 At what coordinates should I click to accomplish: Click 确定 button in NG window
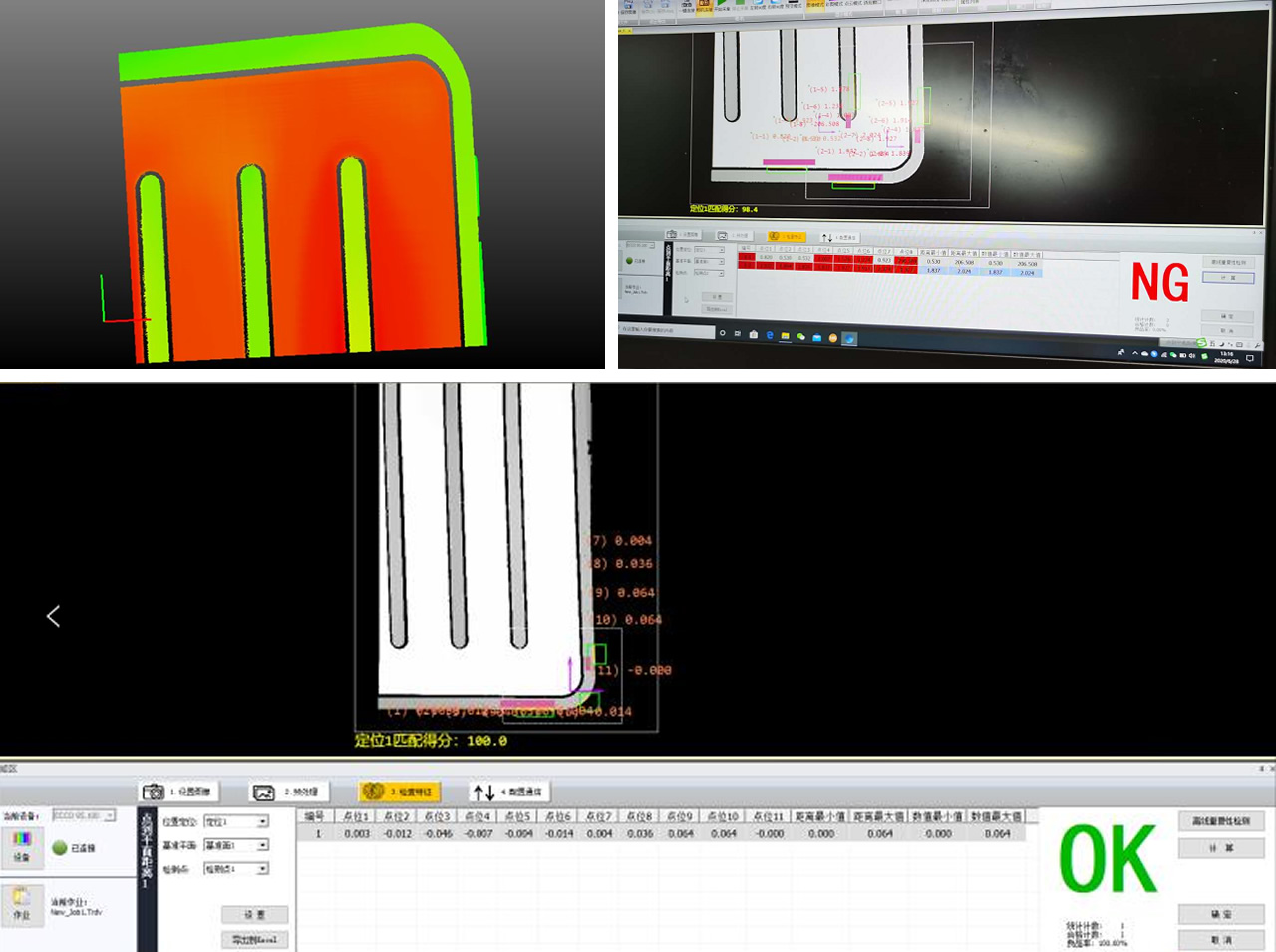(x=1227, y=316)
